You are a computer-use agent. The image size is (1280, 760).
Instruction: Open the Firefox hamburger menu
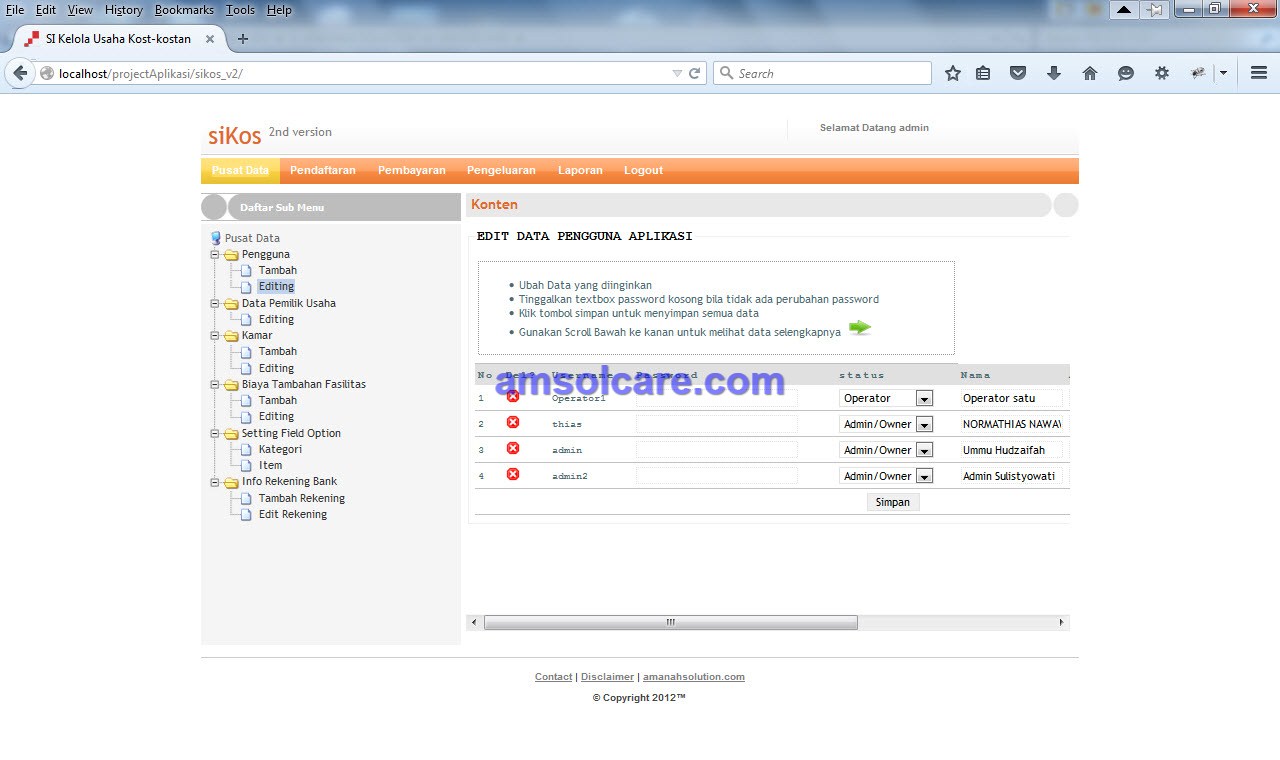pyautogui.click(x=1259, y=73)
